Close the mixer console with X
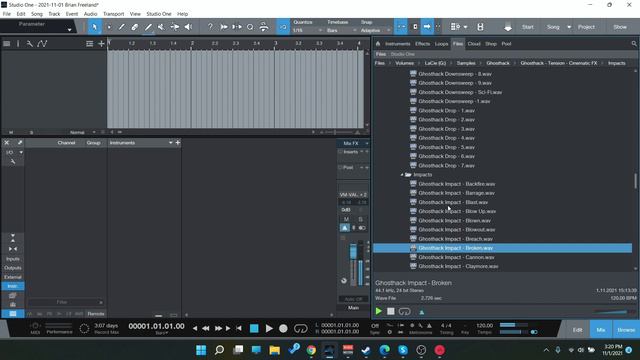 coord(7,142)
